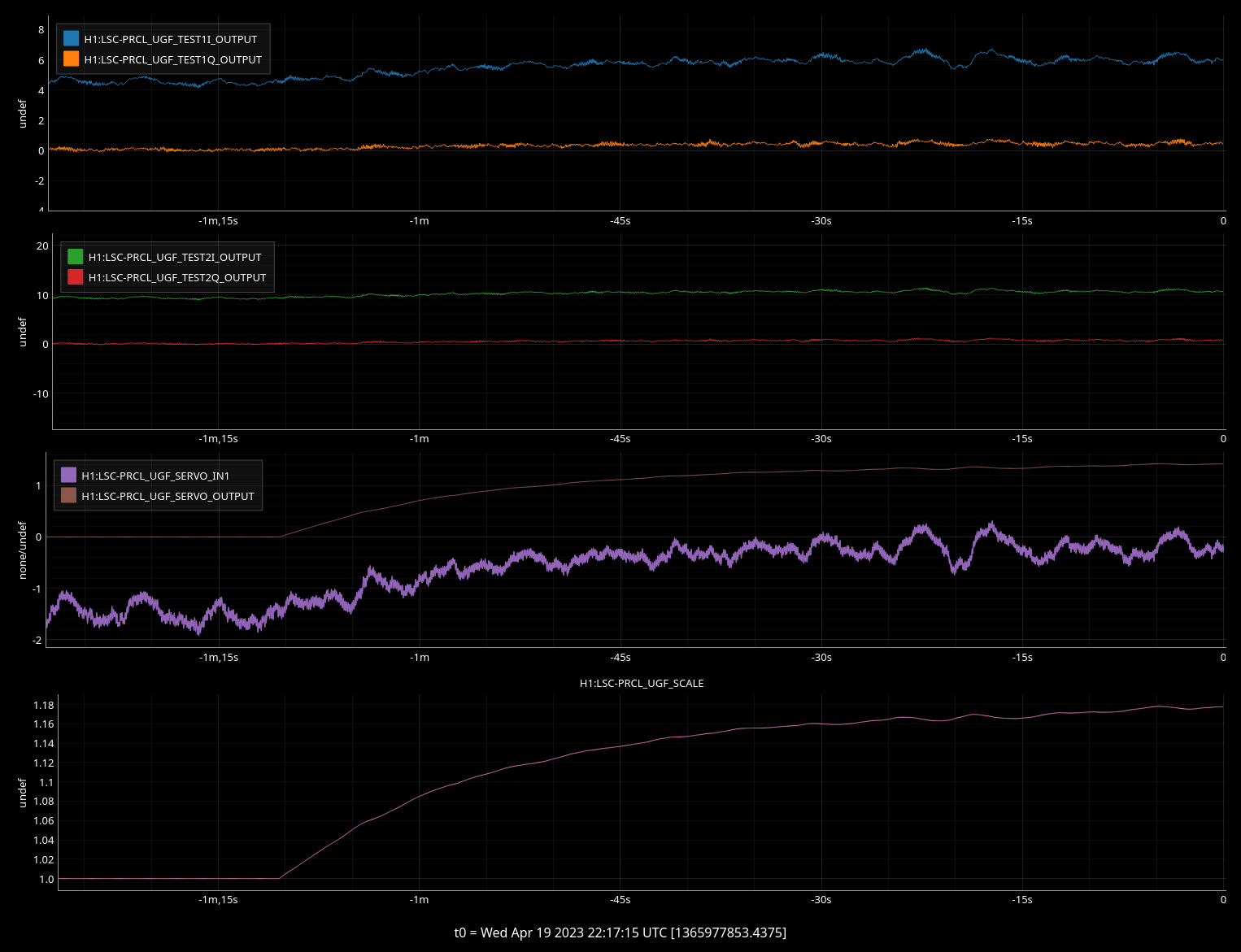1241x952 pixels.
Task: Click the -10 y-axis tick label
Action: (41, 393)
